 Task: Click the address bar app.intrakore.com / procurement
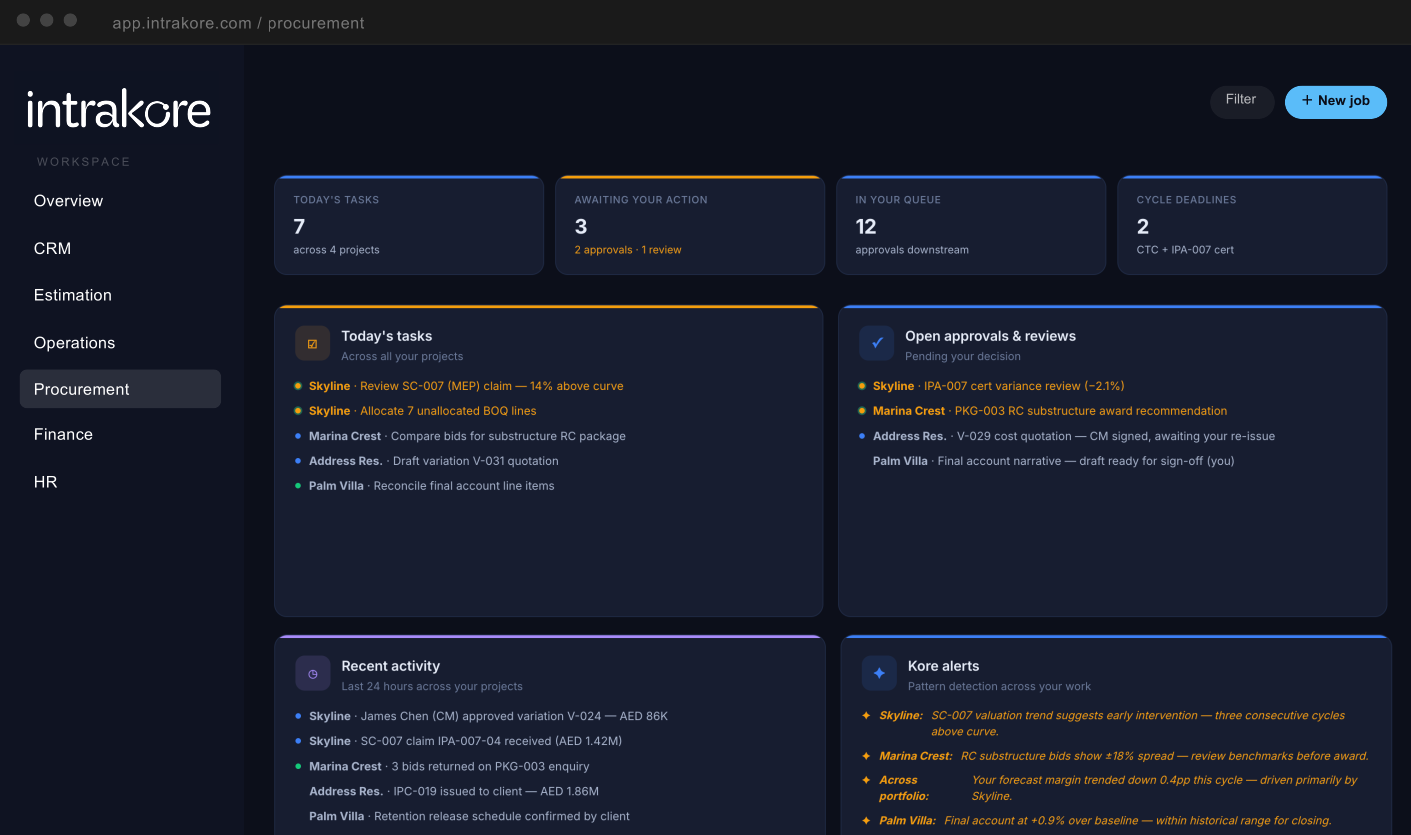click(x=238, y=23)
